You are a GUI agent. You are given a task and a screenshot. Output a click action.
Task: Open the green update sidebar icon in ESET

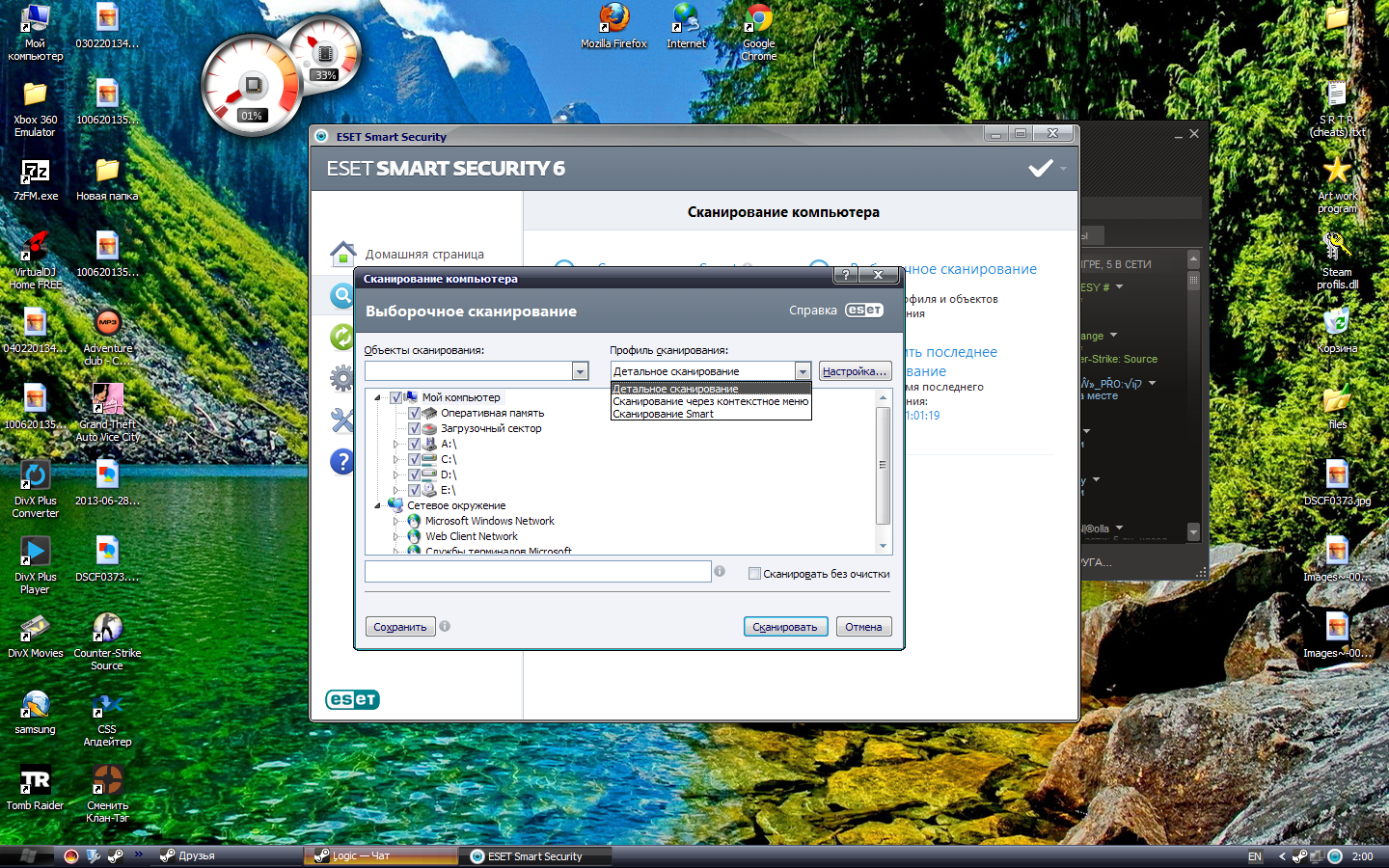(341, 337)
